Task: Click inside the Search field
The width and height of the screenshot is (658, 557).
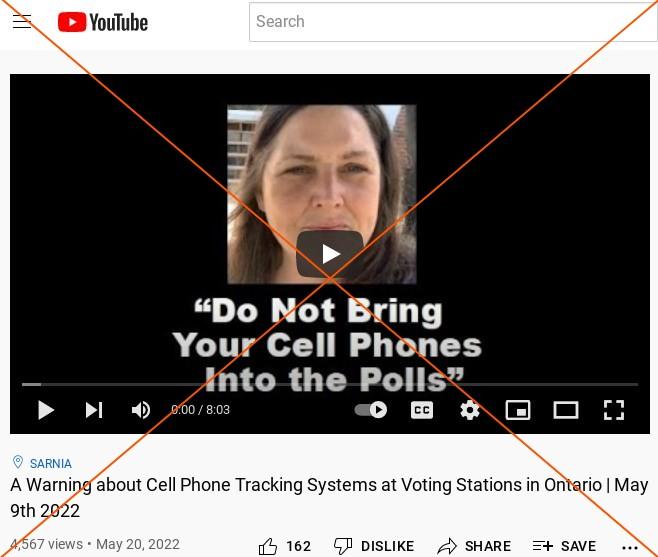Action: 453,22
